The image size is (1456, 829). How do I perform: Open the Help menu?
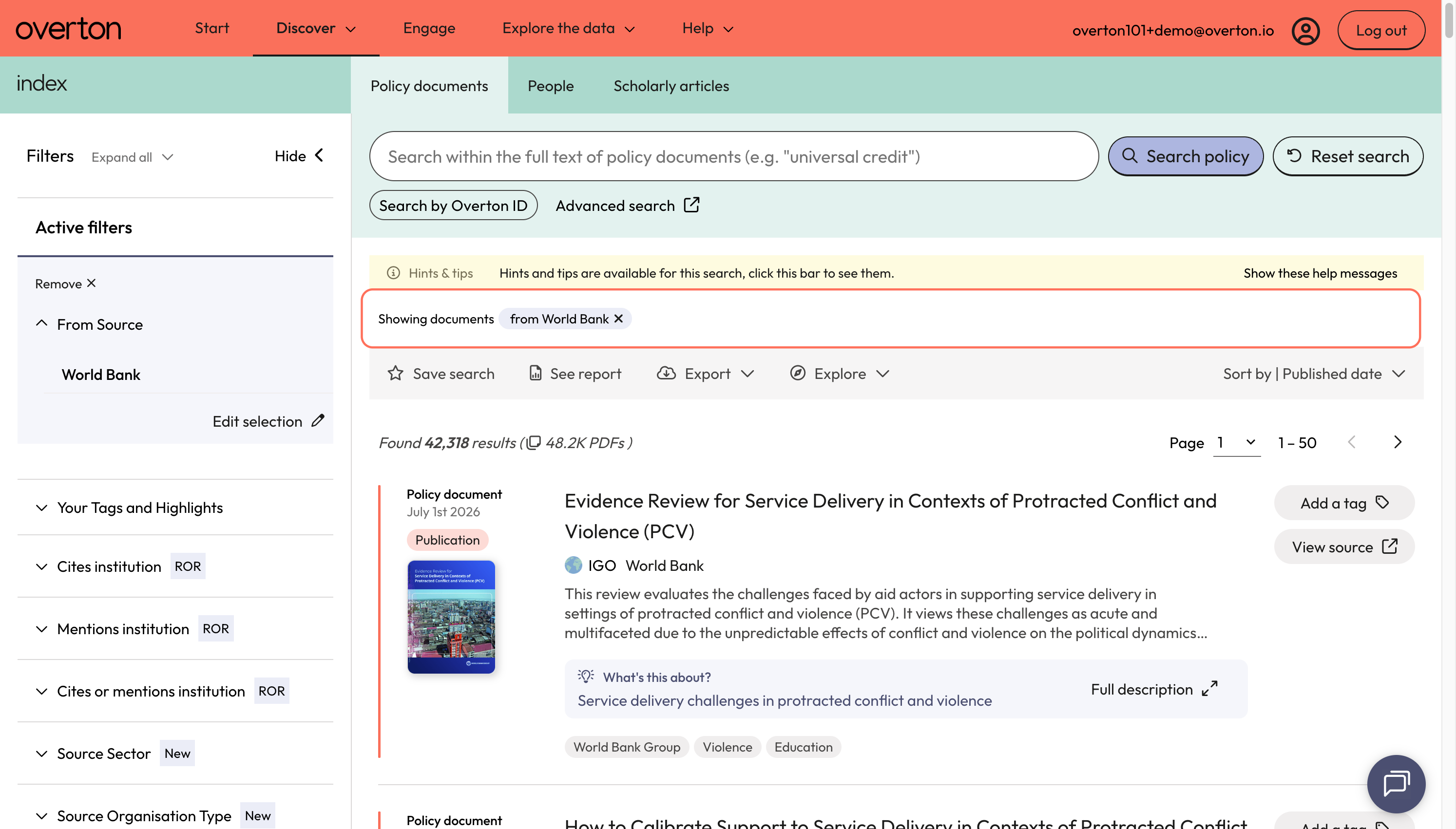[708, 28]
